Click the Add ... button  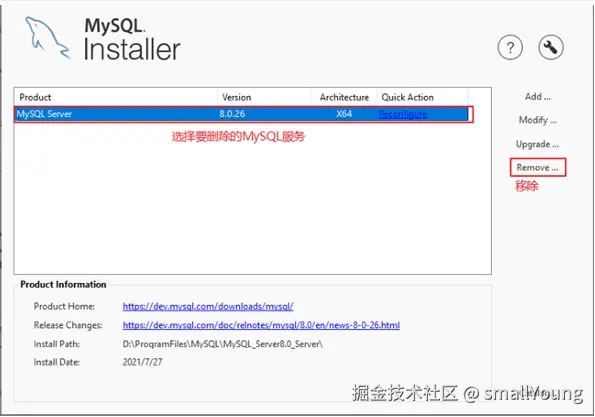[538, 97]
